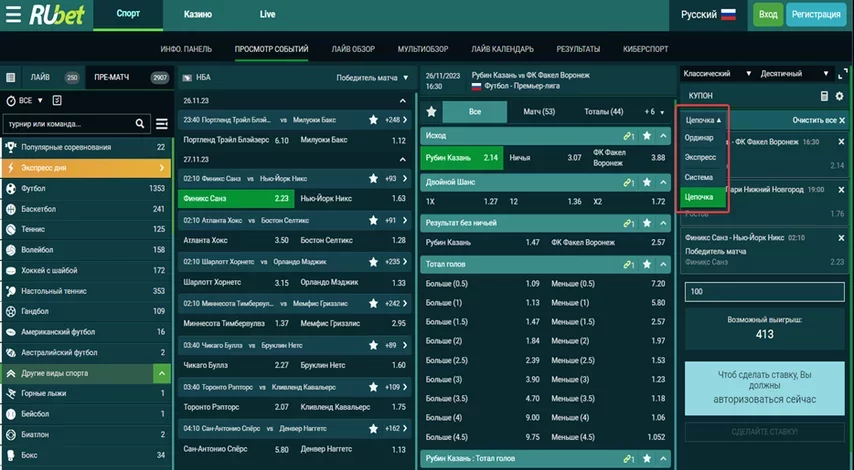Select the Ничья 3.07 outcome
The height and width of the screenshot is (470, 854).
click(545, 158)
